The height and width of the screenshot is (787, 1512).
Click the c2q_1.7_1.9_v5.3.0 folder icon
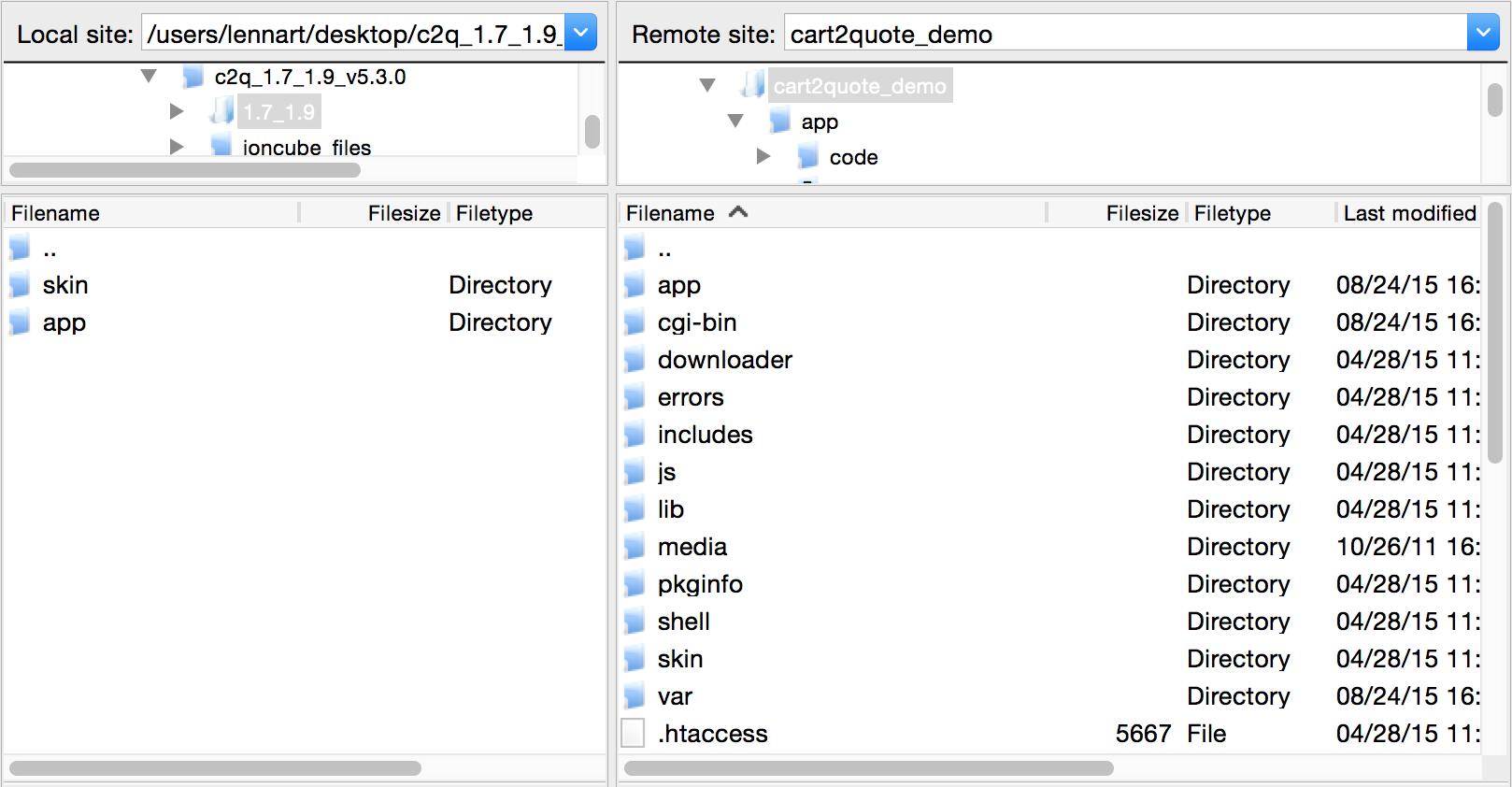pos(193,76)
